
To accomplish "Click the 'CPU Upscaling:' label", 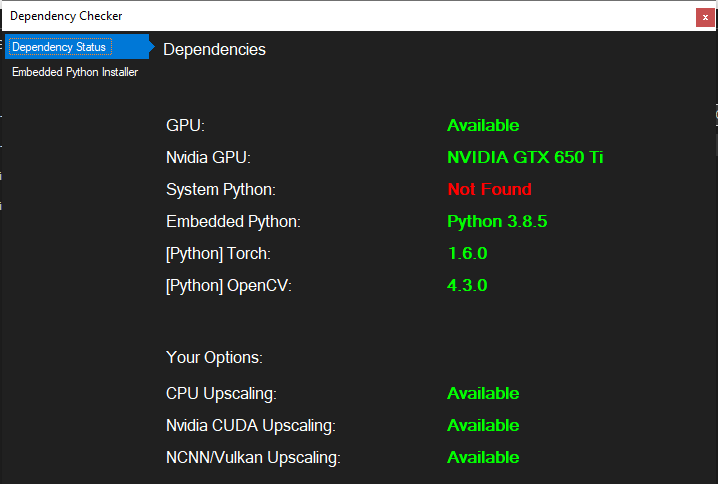I will (221, 394).
